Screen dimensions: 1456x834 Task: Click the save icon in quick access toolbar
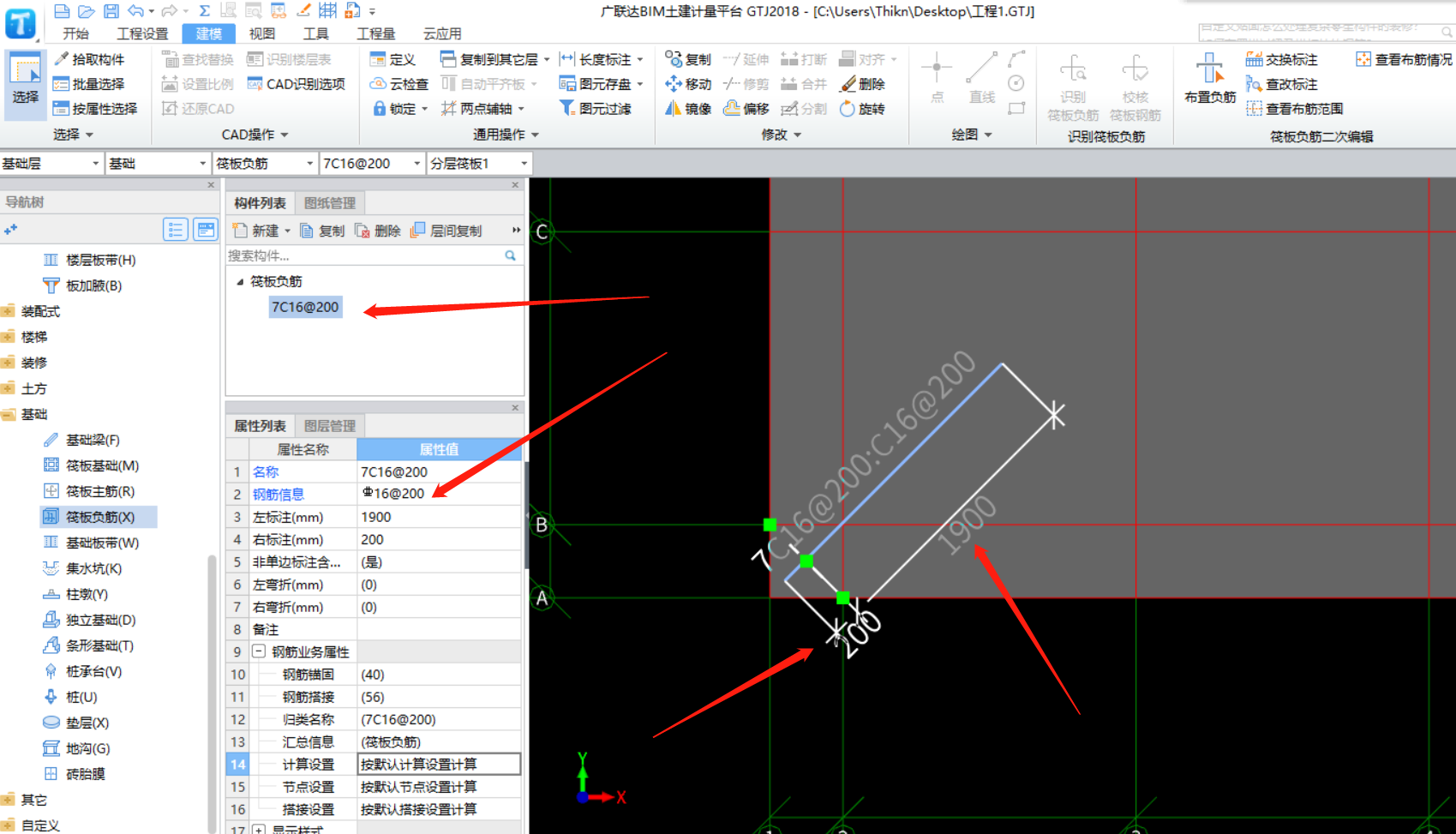111,11
